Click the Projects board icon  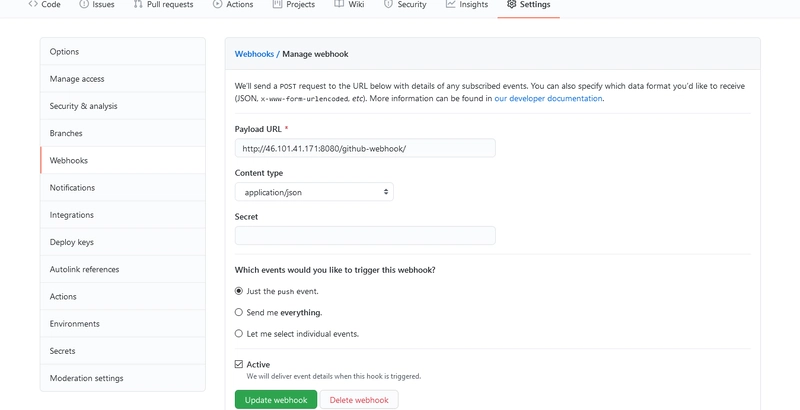pos(278,4)
